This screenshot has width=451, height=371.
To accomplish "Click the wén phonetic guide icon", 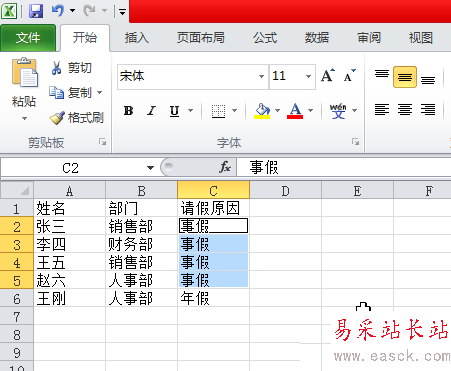I will (338, 111).
